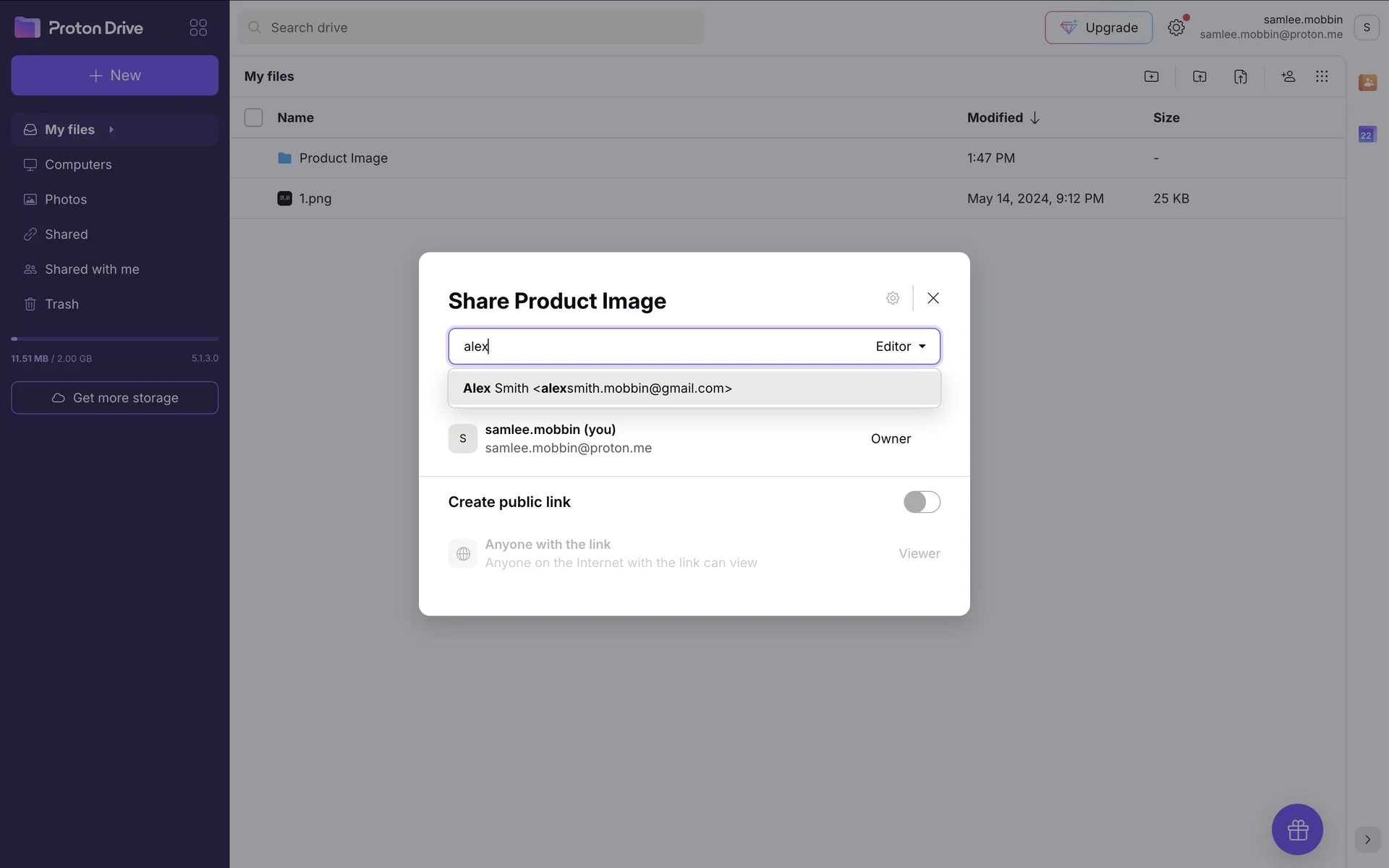Click Get more storage button
This screenshot has width=1389, height=868.
coord(114,398)
